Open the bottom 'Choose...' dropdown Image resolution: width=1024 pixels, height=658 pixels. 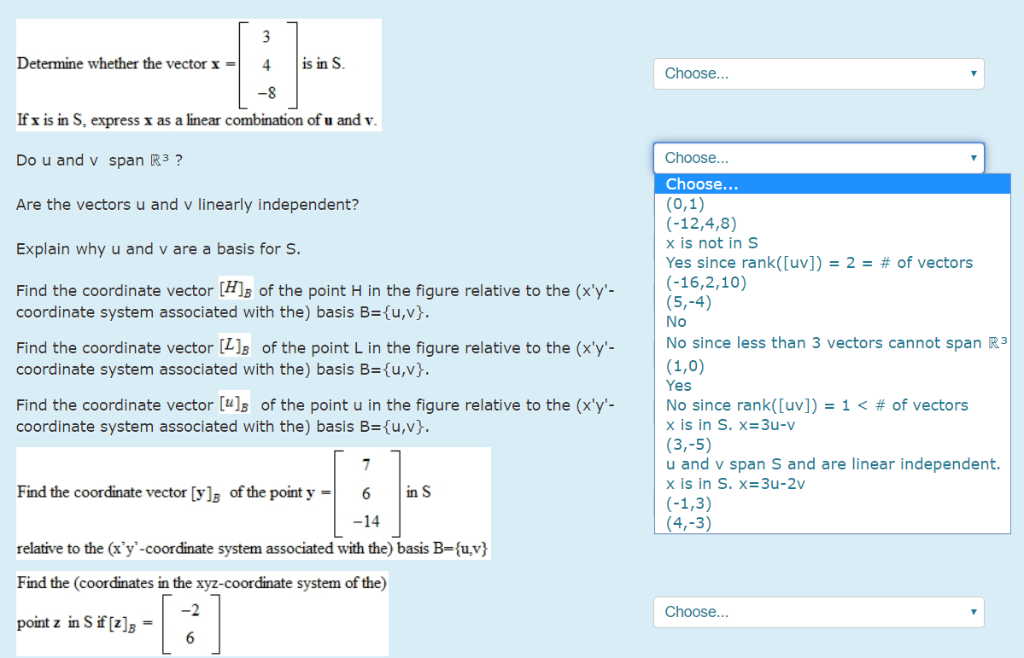click(x=817, y=611)
